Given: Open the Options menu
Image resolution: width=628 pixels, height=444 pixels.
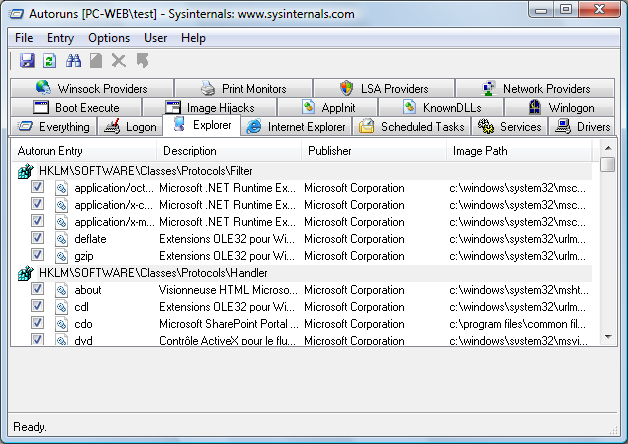Looking at the screenshot, I should pyautogui.click(x=109, y=38).
